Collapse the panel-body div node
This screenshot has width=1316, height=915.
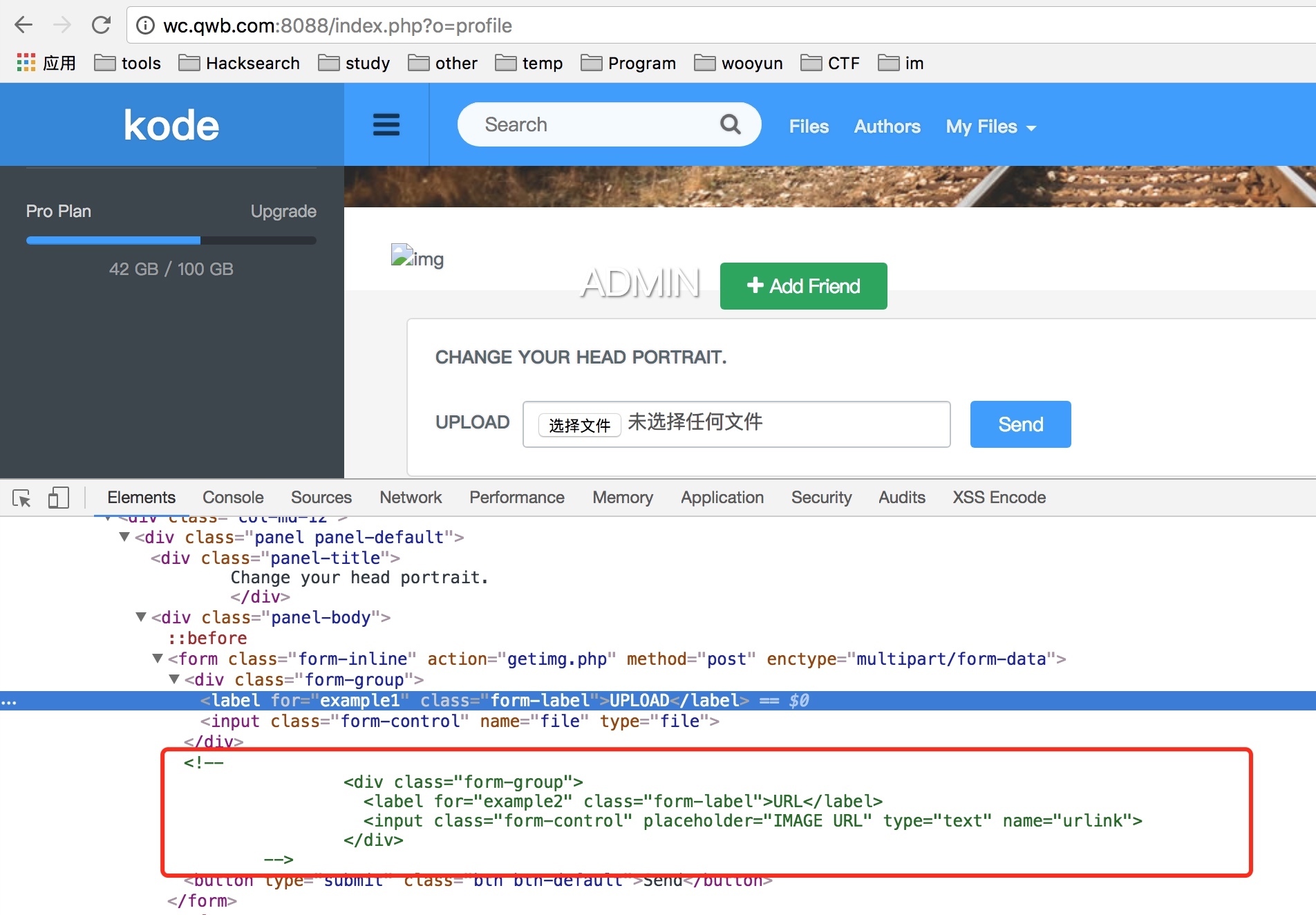point(141,617)
